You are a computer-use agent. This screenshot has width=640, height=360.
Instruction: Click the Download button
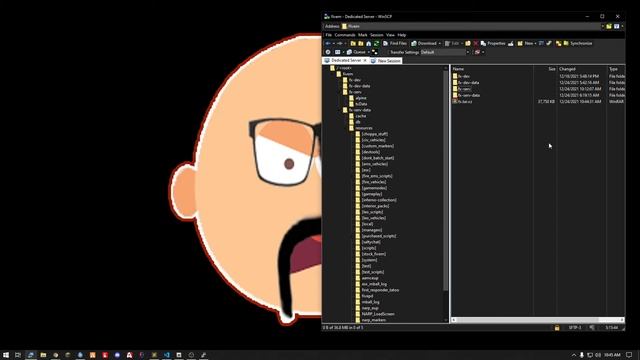tap(424, 43)
